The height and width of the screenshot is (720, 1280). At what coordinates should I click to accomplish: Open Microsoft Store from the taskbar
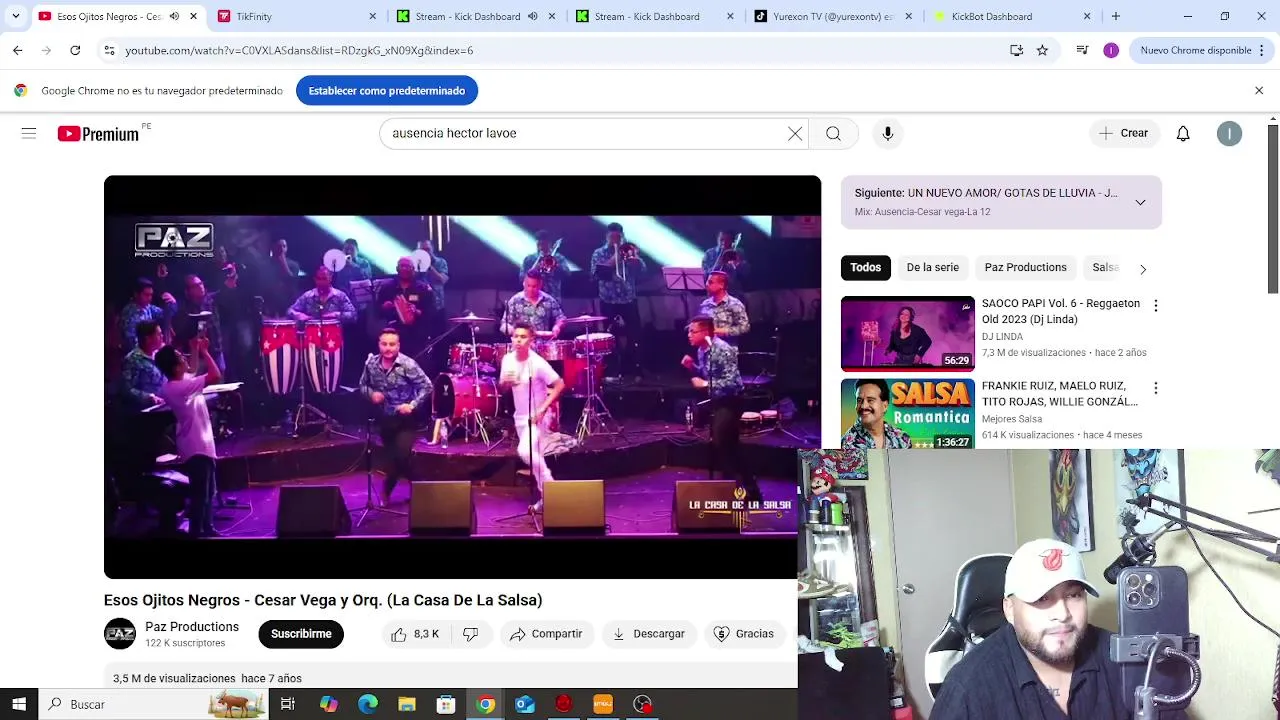click(x=446, y=704)
